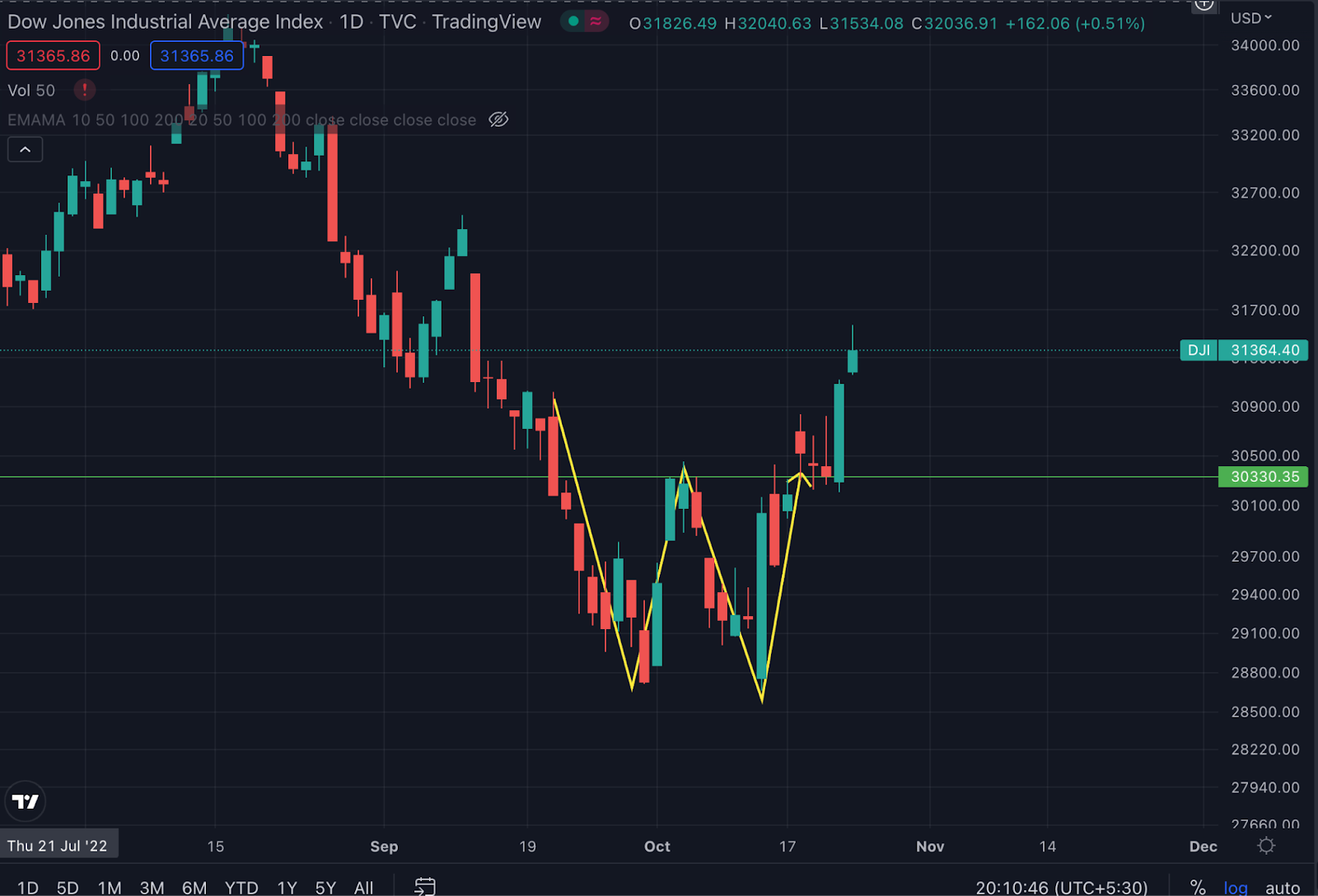The image size is (1318, 896).
Task: Open the 1D interval selector in title
Action: click(x=352, y=22)
